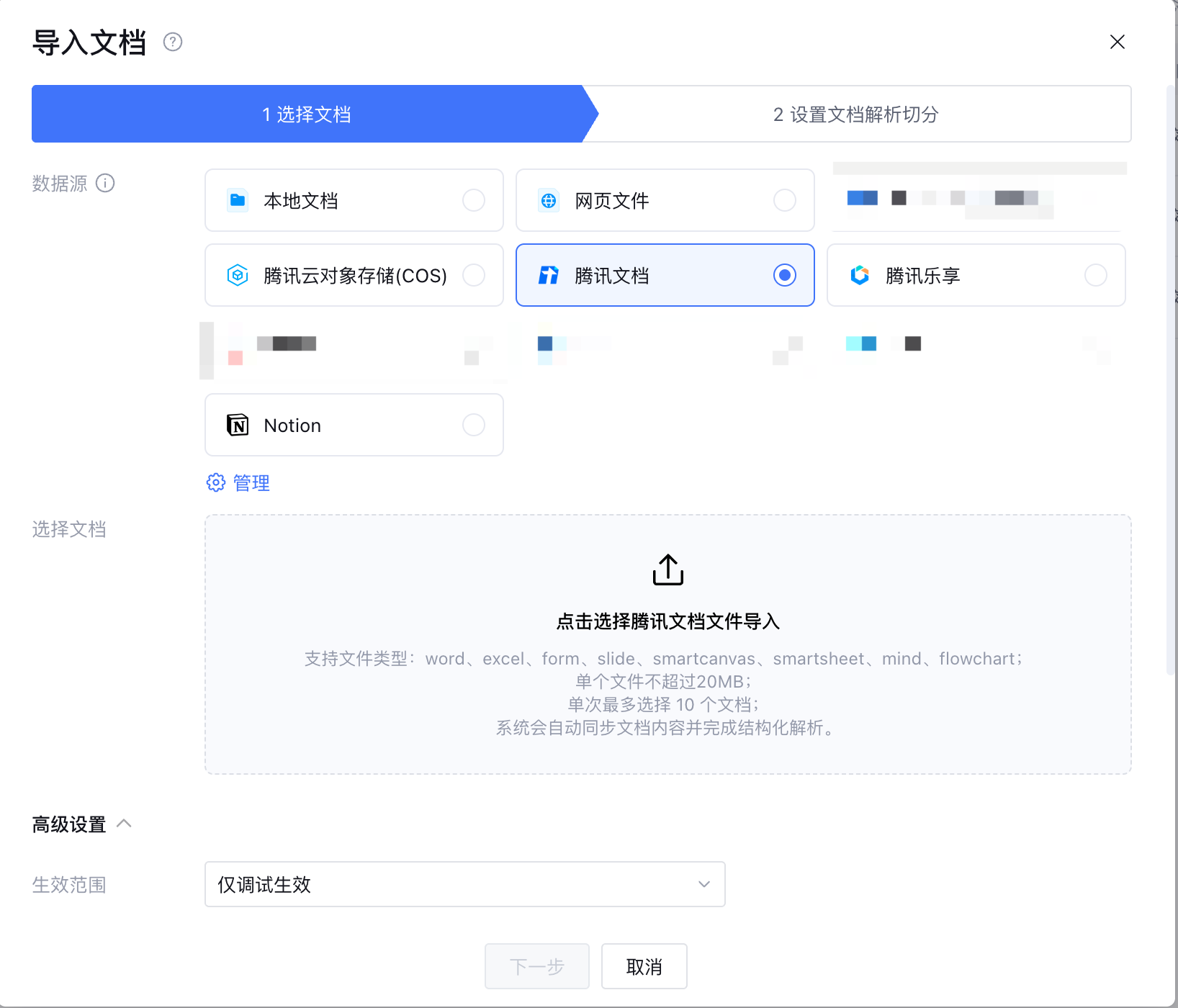Image resolution: width=1178 pixels, height=1008 pixels.
Task: Click the 腾讯文档 logo icon
Action: (x=549, y=275)
